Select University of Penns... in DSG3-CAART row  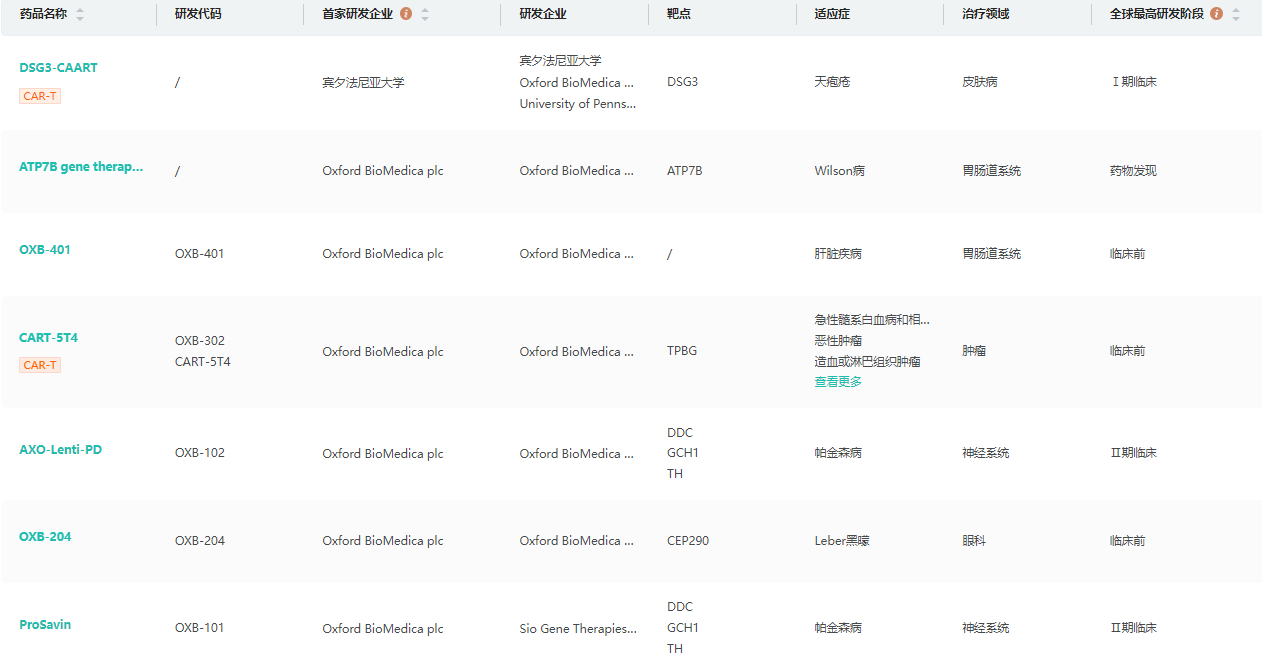point(578,104)
